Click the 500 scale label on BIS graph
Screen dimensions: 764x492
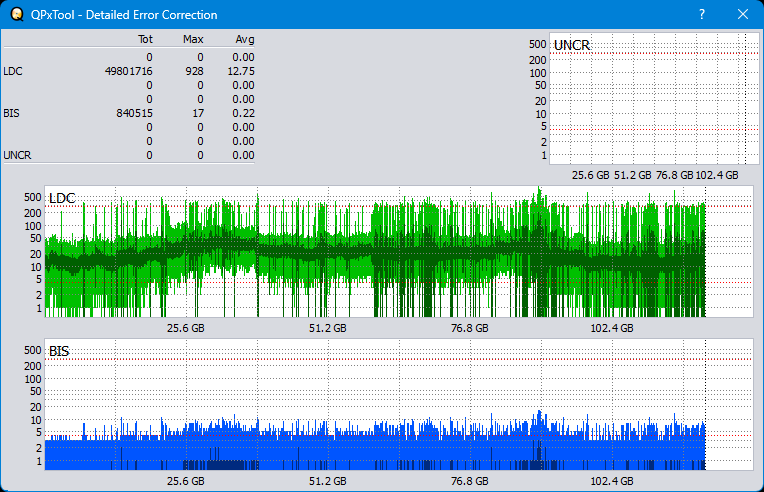33,350
